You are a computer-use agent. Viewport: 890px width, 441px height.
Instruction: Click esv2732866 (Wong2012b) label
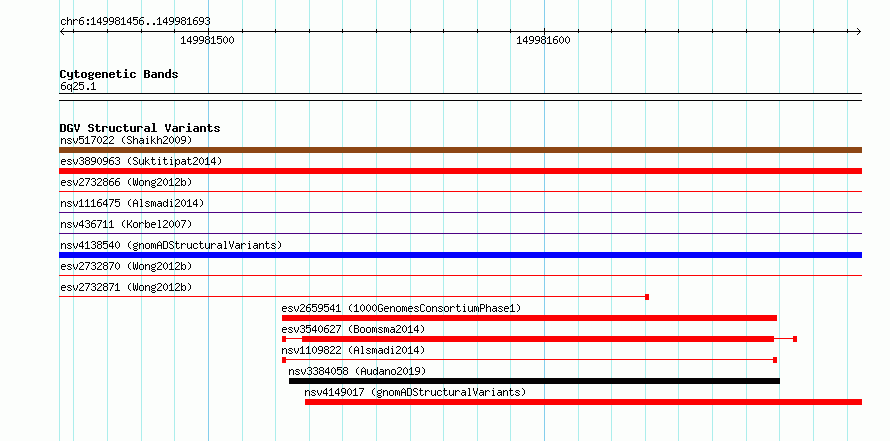coord(126,182)
